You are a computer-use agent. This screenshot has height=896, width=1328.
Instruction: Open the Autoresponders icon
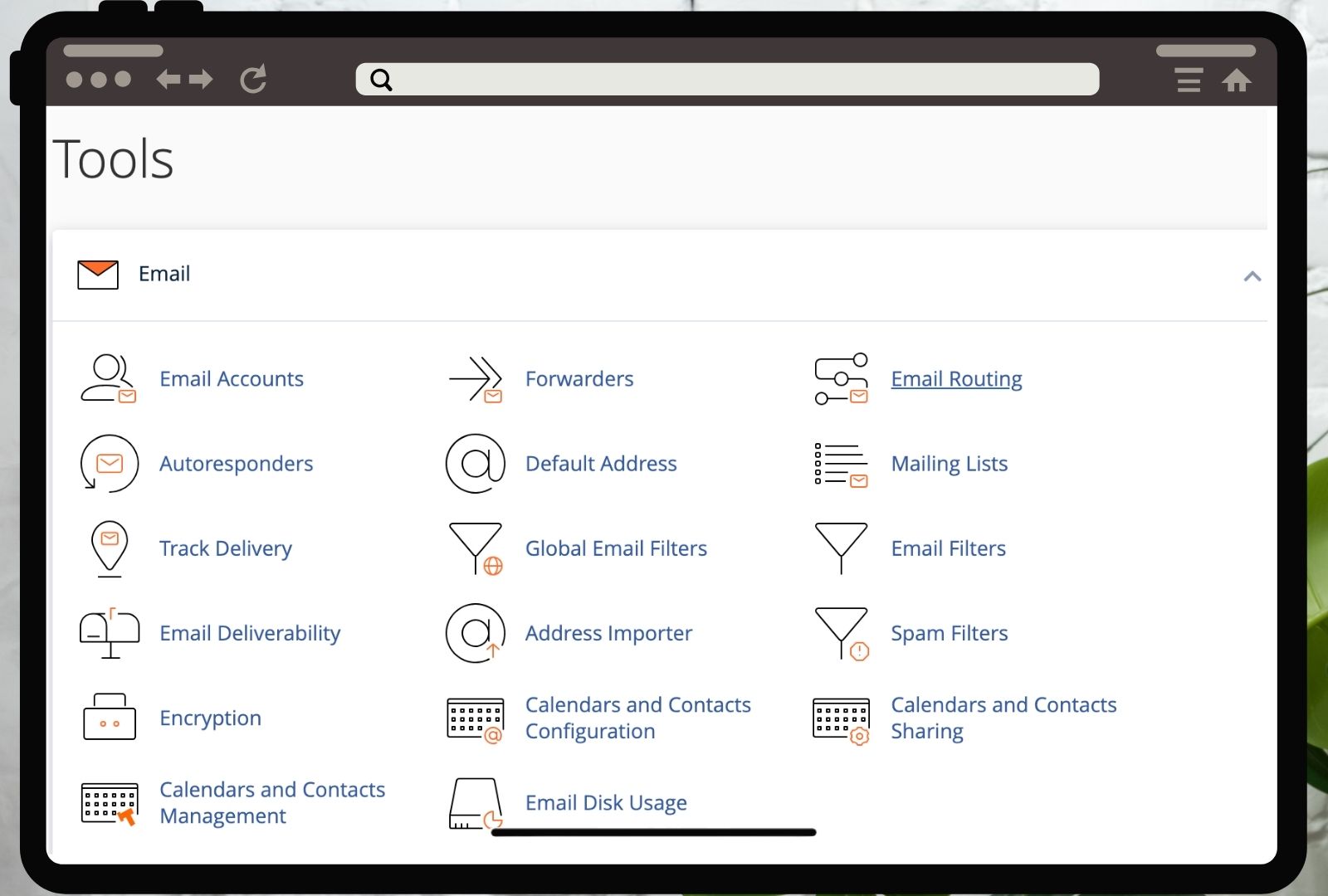click(109, 464)
